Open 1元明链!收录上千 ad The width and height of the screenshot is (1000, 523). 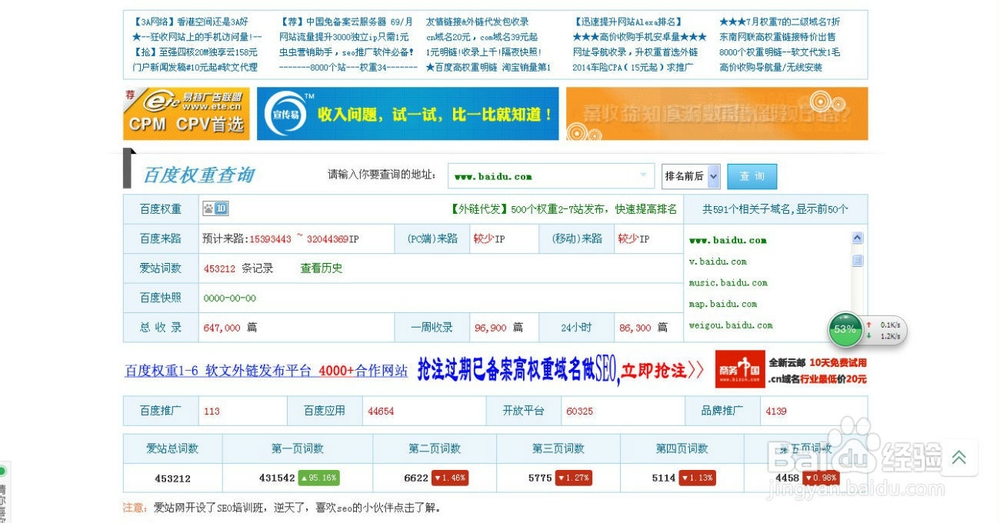pos(483,52)
